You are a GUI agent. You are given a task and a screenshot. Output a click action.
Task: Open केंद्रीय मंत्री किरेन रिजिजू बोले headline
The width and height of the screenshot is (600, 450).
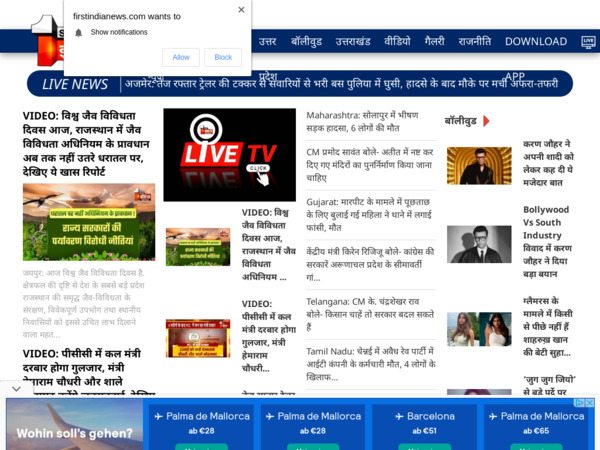tap(370, 264)
